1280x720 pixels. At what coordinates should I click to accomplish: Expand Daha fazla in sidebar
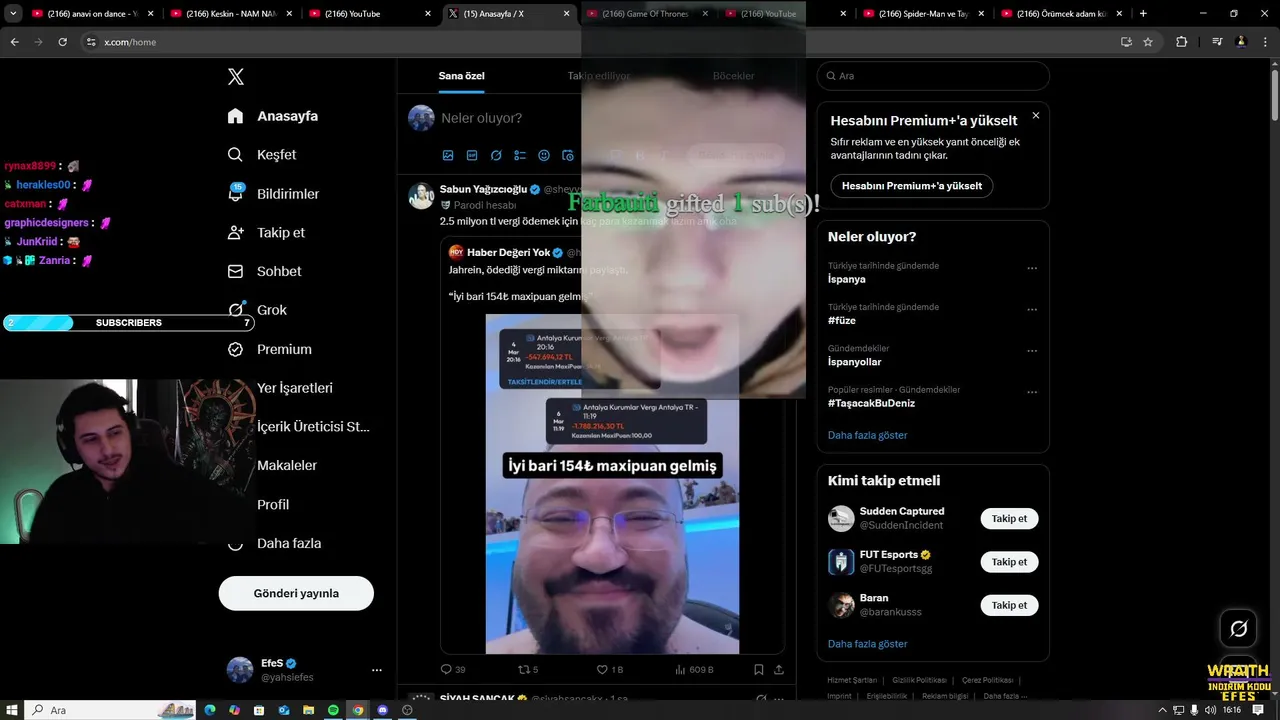(274, 543)
